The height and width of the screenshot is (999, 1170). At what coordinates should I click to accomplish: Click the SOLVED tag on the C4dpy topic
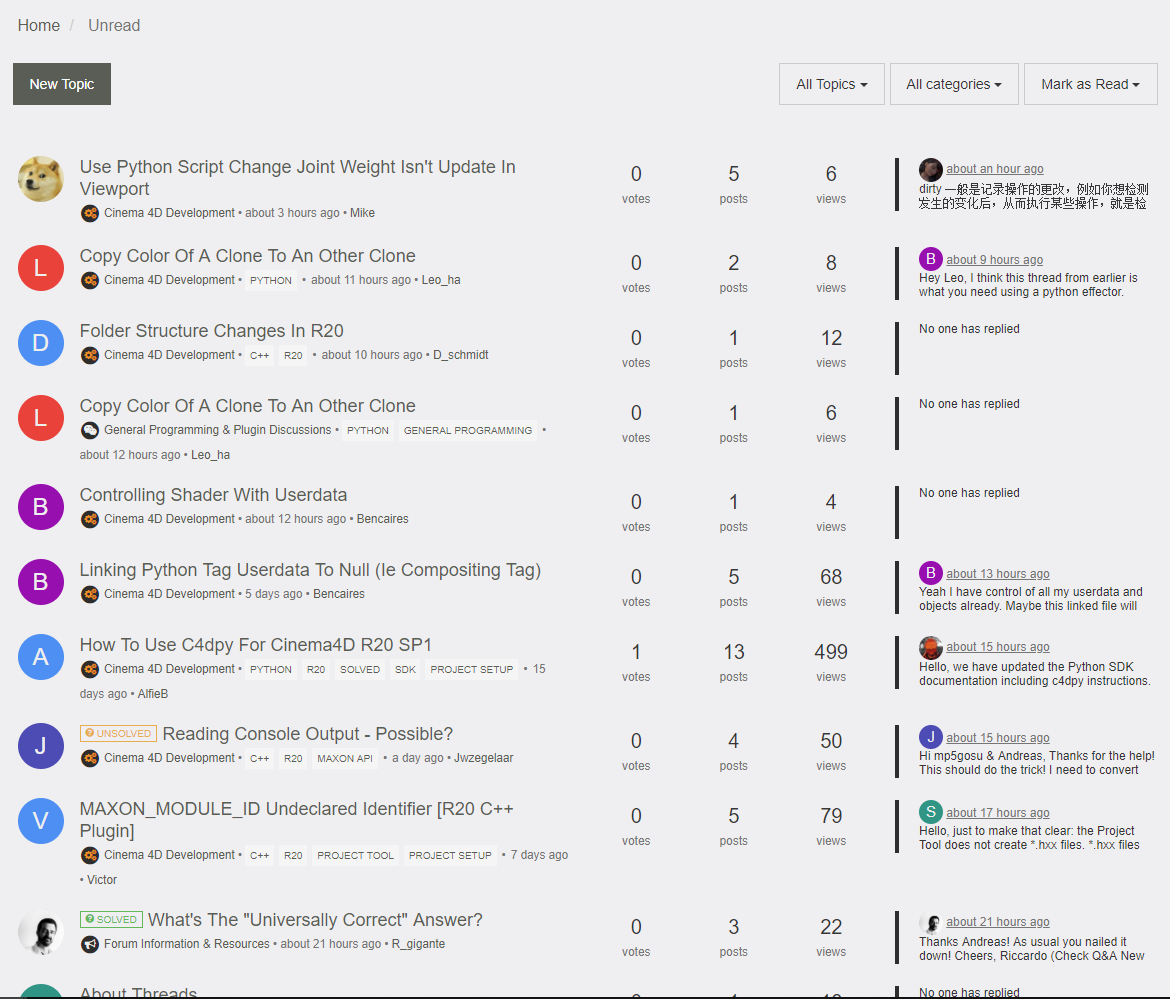coord(360,670)
